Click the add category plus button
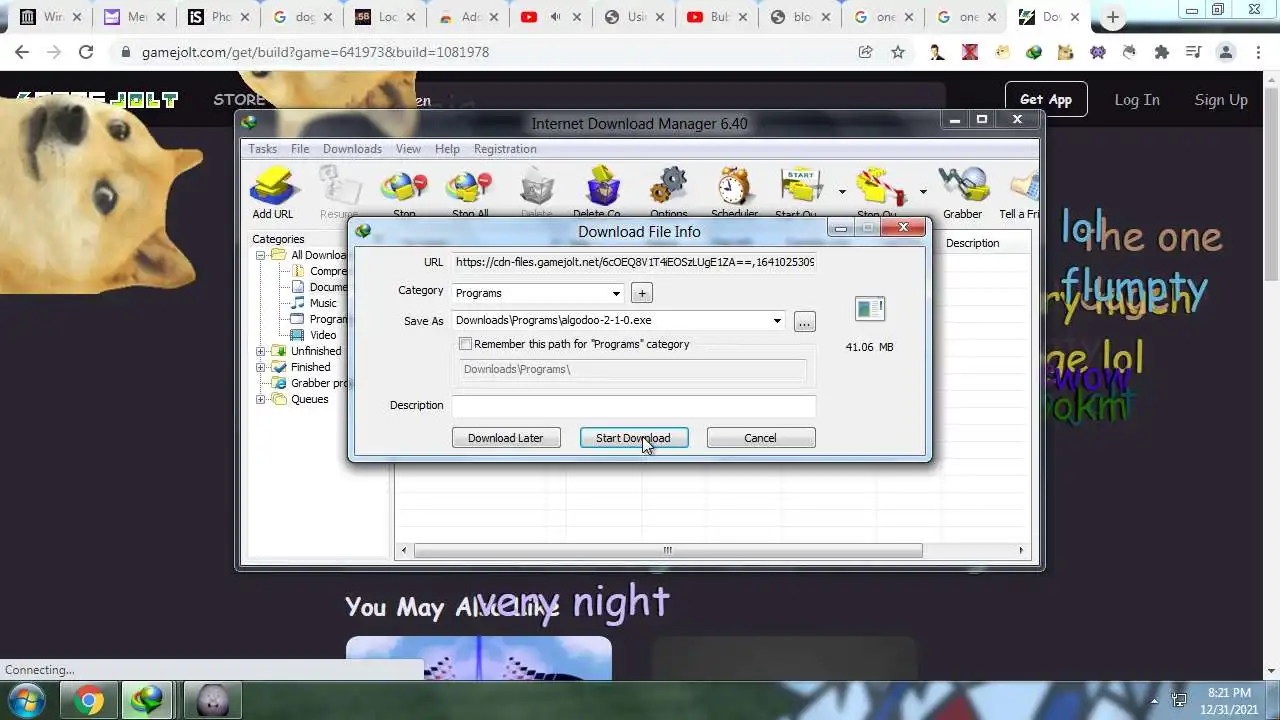The height and width of the screenshot is (720, 1280). (x=642, y=293)
